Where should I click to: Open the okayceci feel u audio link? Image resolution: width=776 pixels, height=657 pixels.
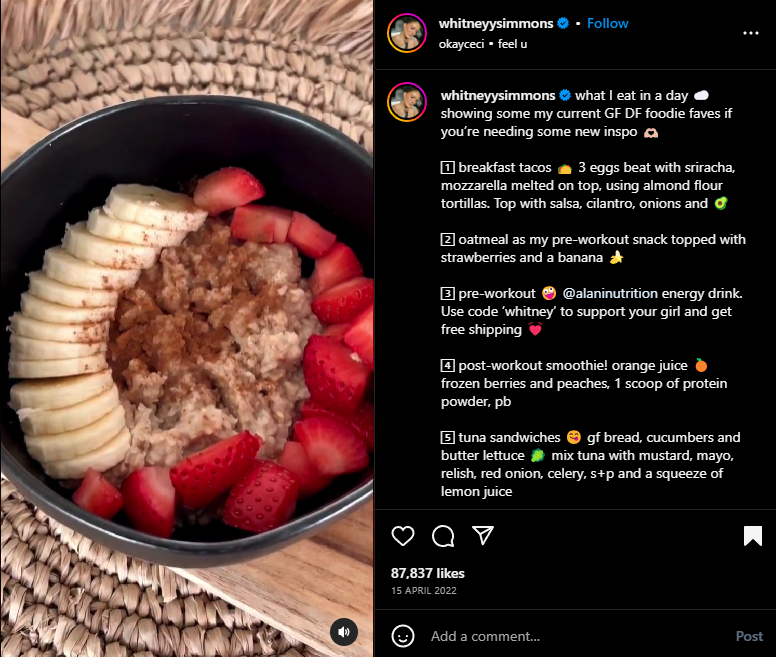tap(483, 44)
